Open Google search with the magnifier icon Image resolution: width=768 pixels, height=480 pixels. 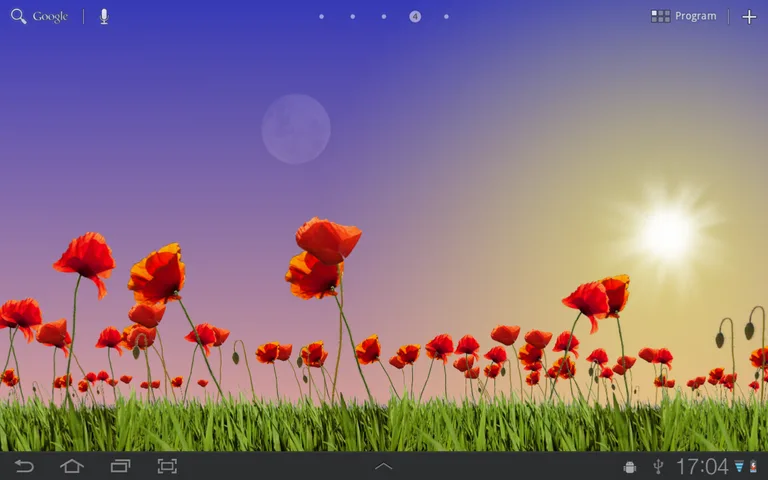(x=19, y=16)
